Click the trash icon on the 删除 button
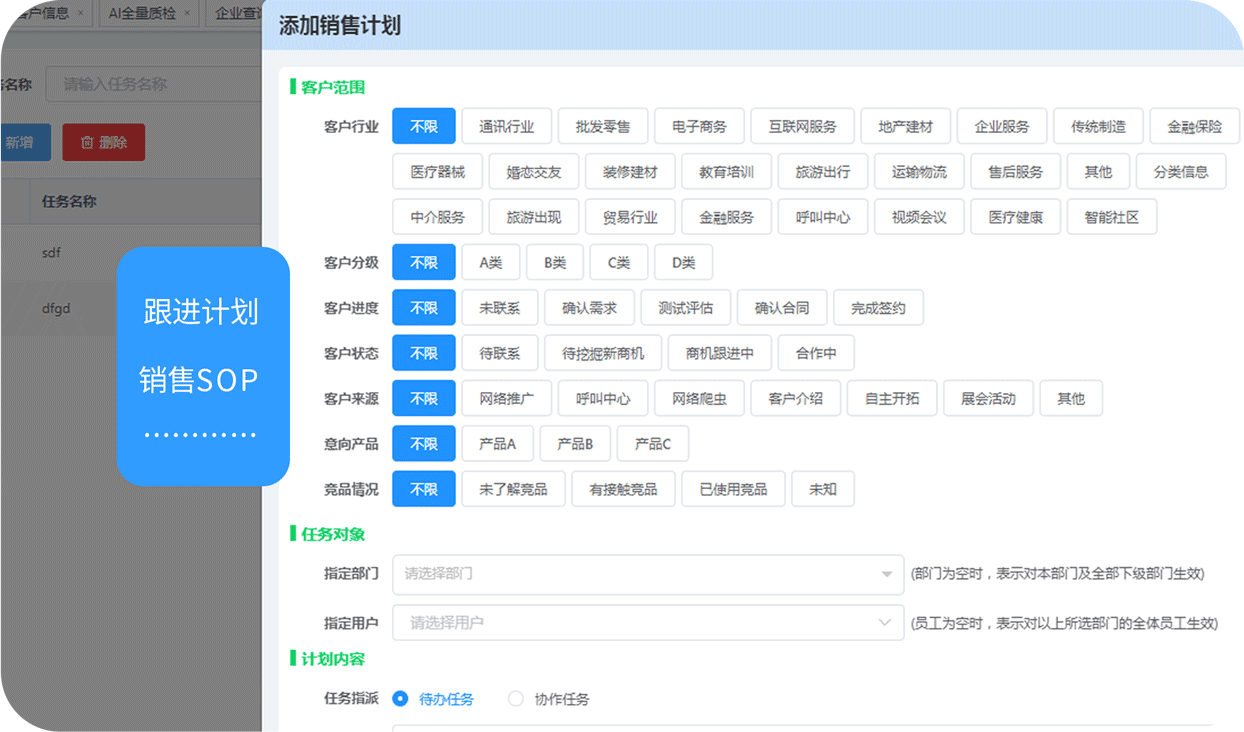 click(87, 143)
